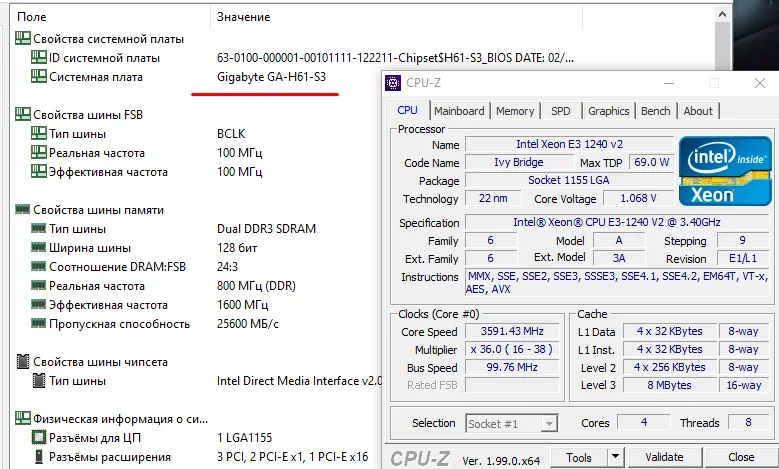Click the Значение column header
Screen dimensions: 779x469
[243, 16]
